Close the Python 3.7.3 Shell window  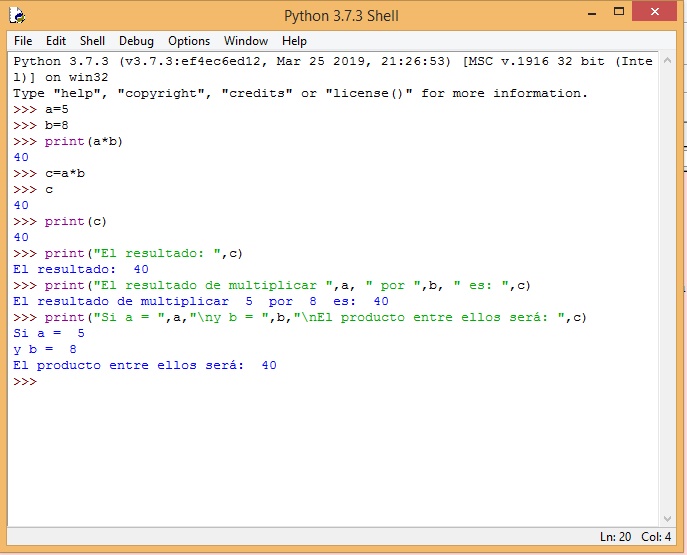[x=655, y=12]
